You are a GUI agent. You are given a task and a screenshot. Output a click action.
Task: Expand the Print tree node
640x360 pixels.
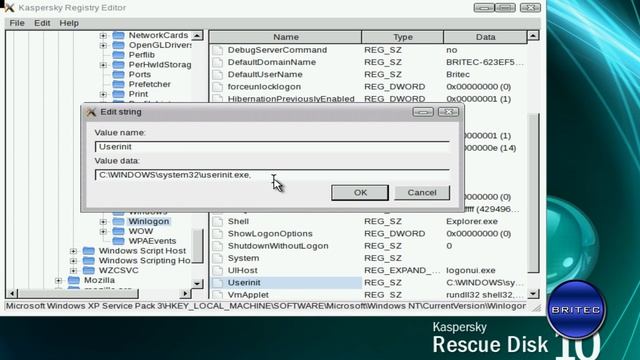tap(103, 94)
